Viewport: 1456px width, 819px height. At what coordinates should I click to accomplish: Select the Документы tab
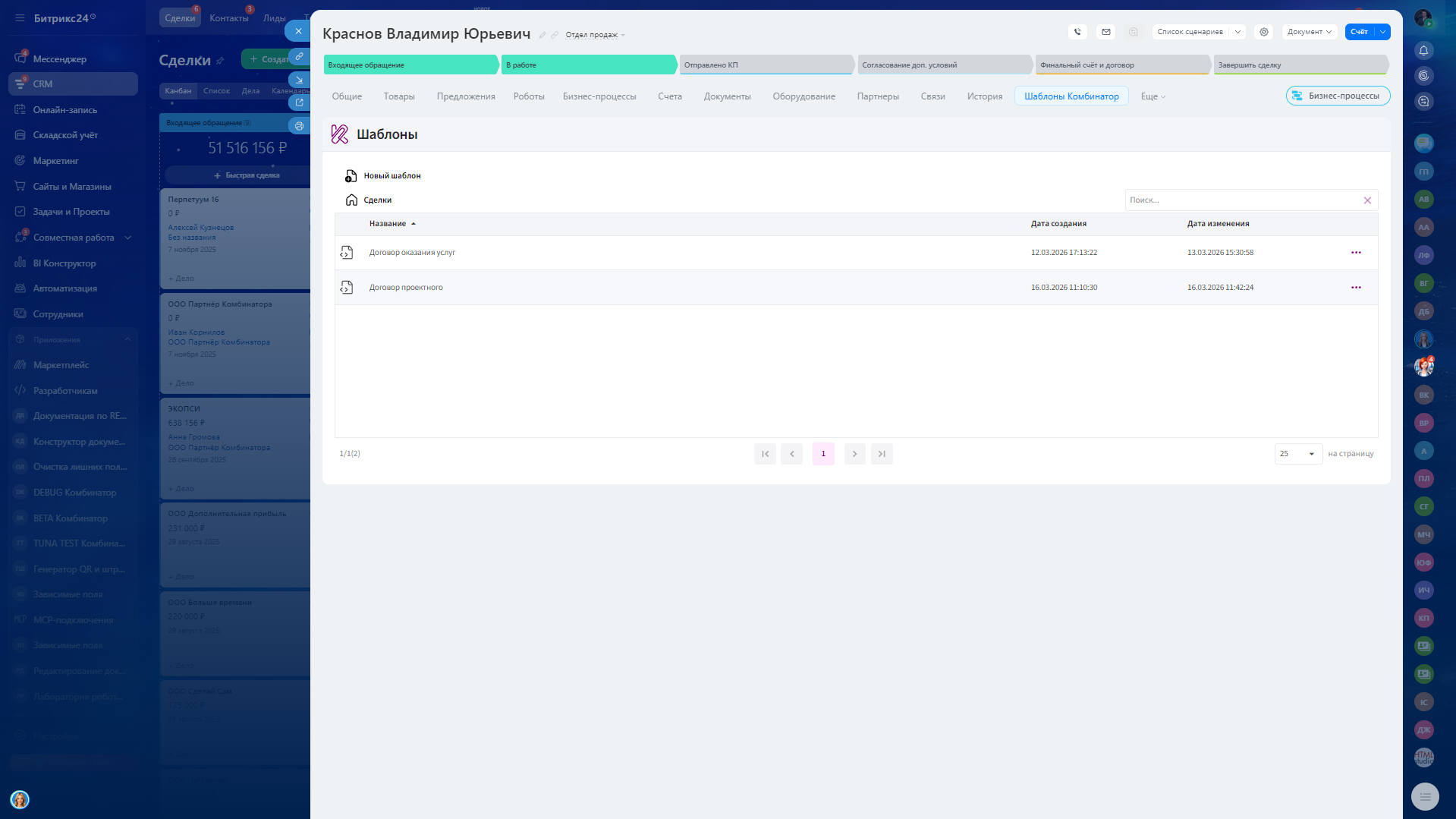[x=727, y=96]
